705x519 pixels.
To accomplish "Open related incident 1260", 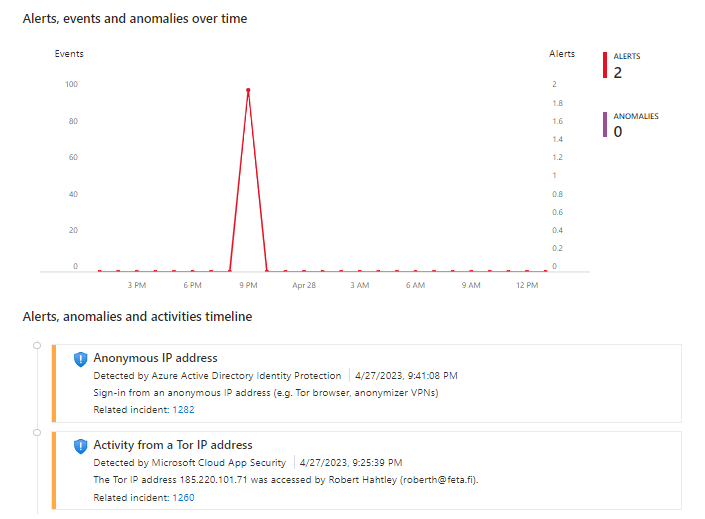I will click(x=183, y=497).
